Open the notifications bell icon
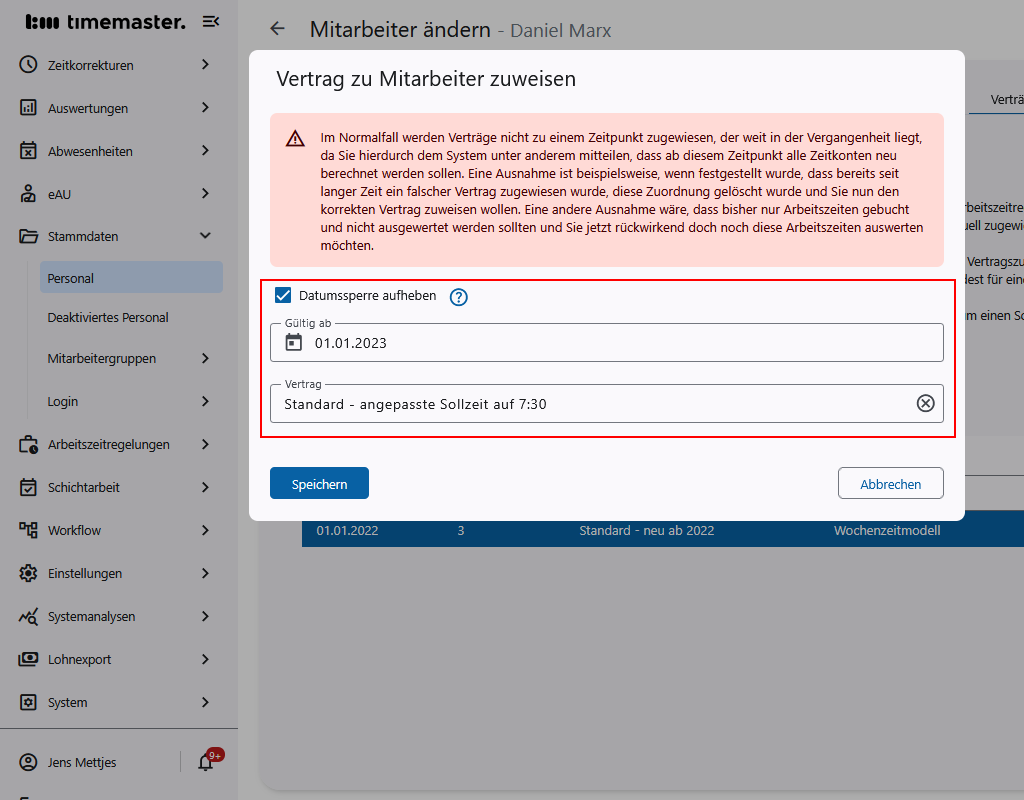This screenshot has width=1024, height=800. [206, 762]
